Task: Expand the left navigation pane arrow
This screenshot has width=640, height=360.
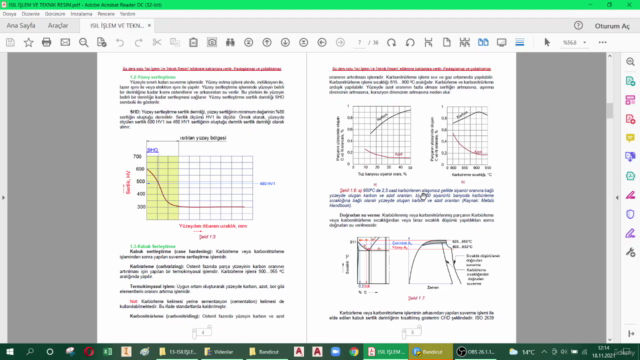Action: (4, 198)
